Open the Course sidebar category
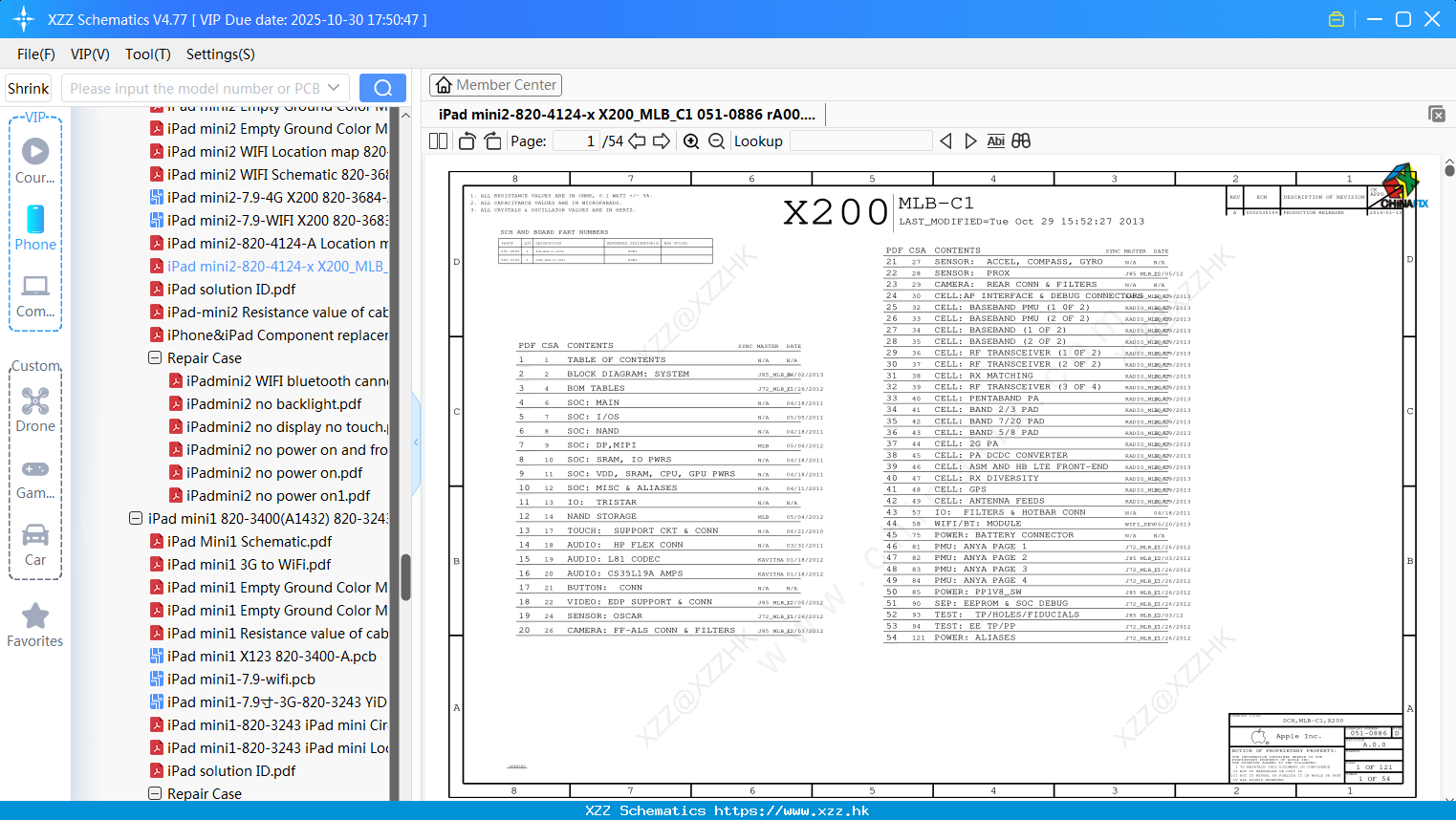The width and height of the screenshot is (1456, 820). [35, 162]
